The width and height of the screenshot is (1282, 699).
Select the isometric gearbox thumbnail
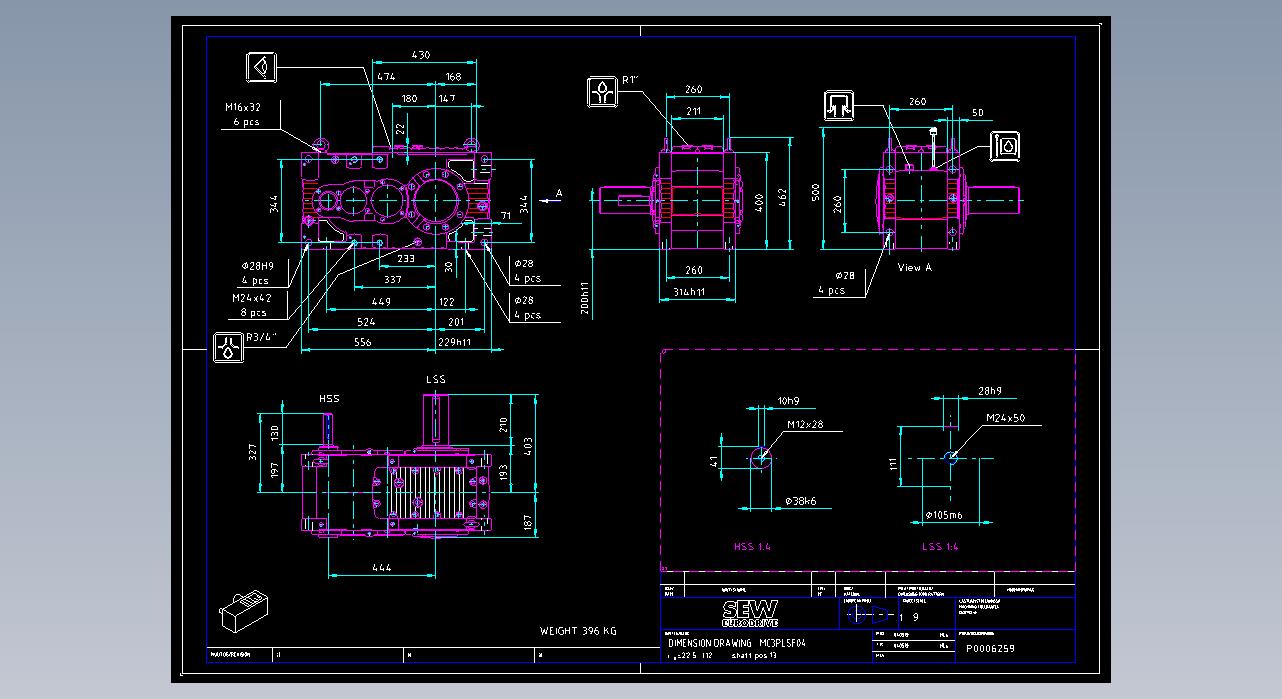tap(242, 610)
